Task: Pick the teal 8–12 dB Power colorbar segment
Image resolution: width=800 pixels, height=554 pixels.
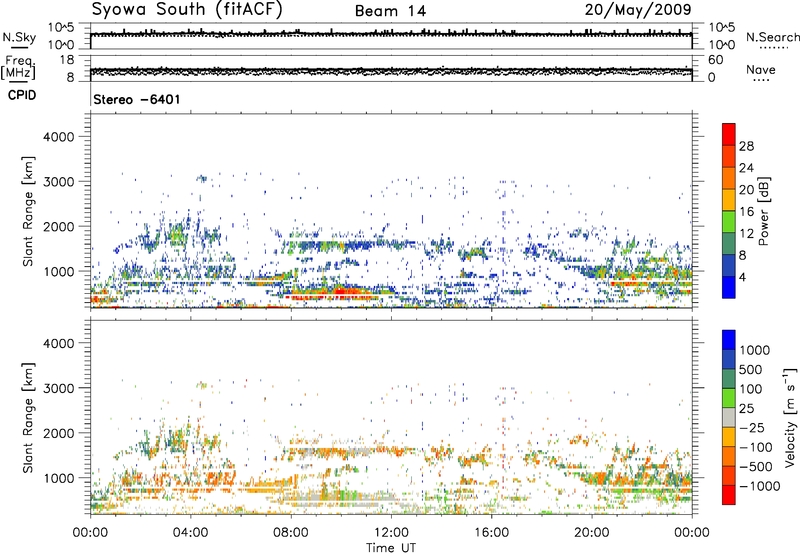Action: [x=729, y=244]
